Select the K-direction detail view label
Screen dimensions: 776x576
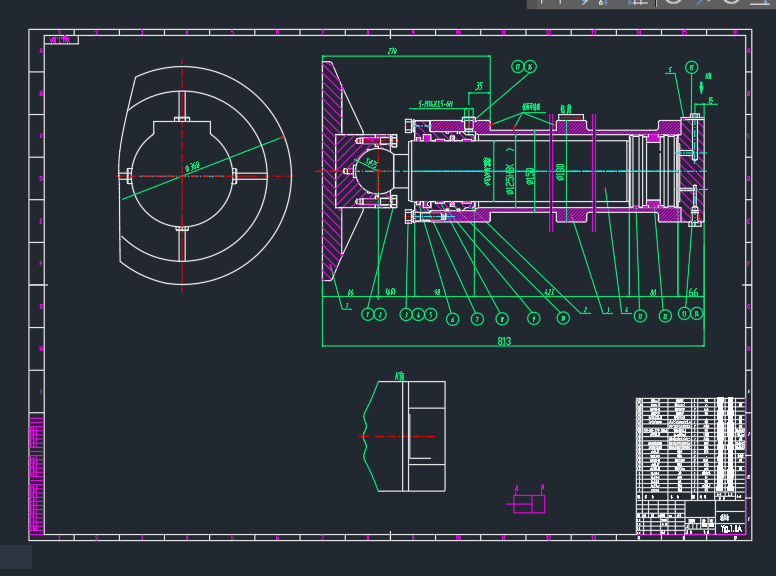point(399,377)
